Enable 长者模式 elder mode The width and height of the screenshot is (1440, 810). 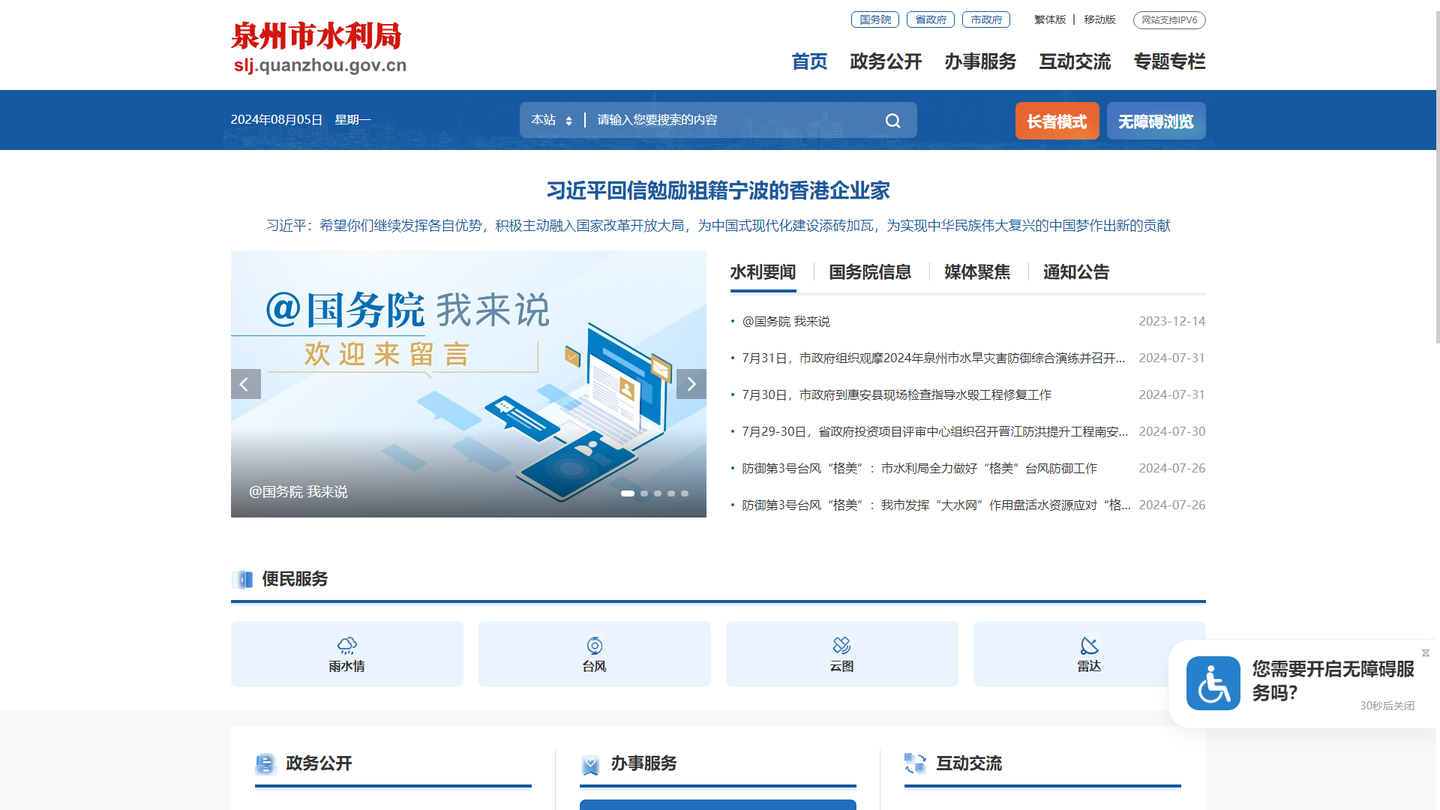[x=1057, y=121]
